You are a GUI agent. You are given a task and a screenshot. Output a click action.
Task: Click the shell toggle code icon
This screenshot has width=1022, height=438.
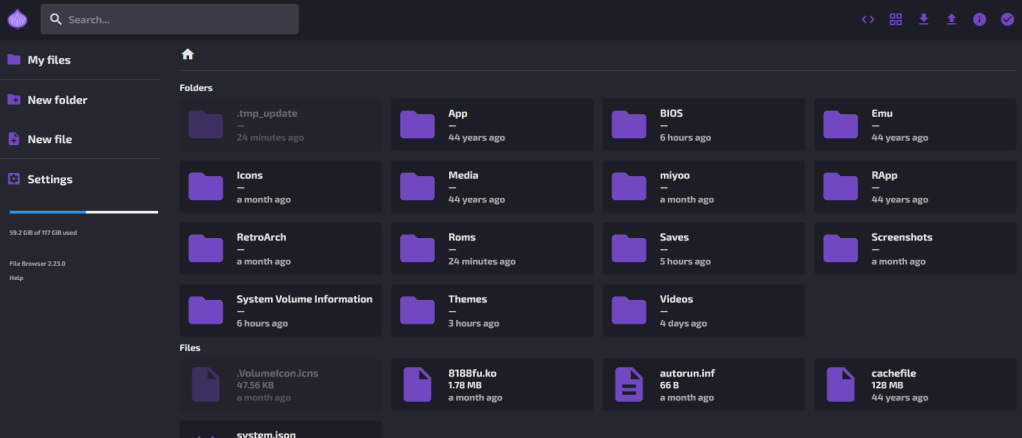click(x=868, y=19)
